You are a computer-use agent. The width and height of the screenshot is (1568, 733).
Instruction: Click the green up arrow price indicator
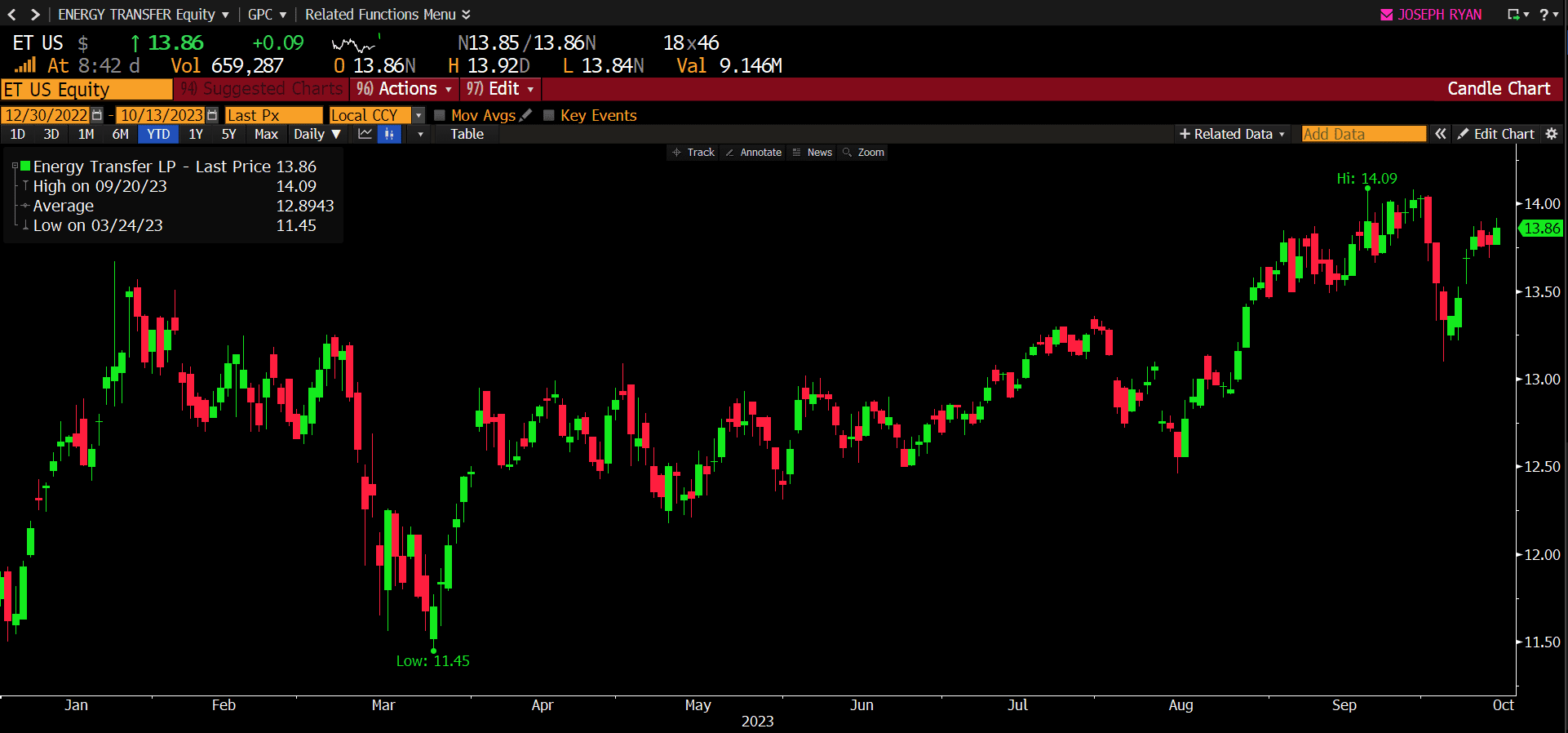tap(135, 43)
